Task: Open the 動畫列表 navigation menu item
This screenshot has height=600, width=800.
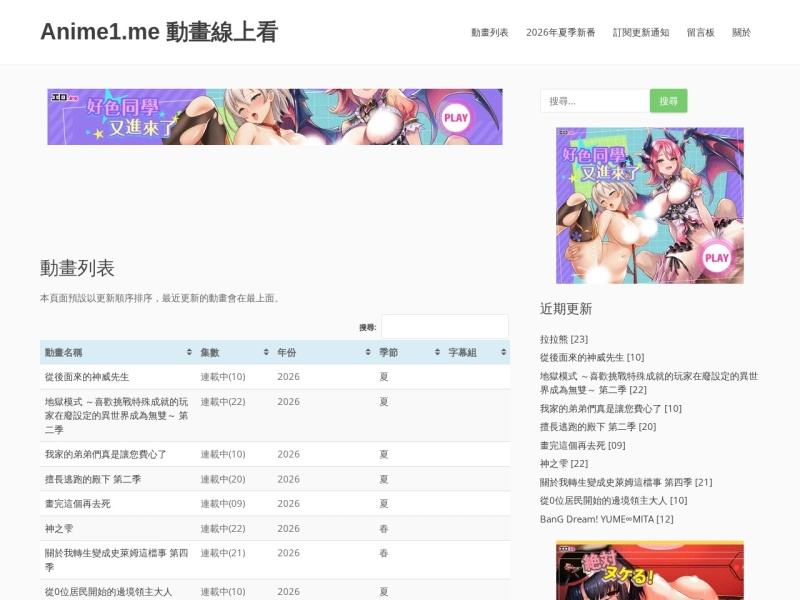Action: (489, 32)
